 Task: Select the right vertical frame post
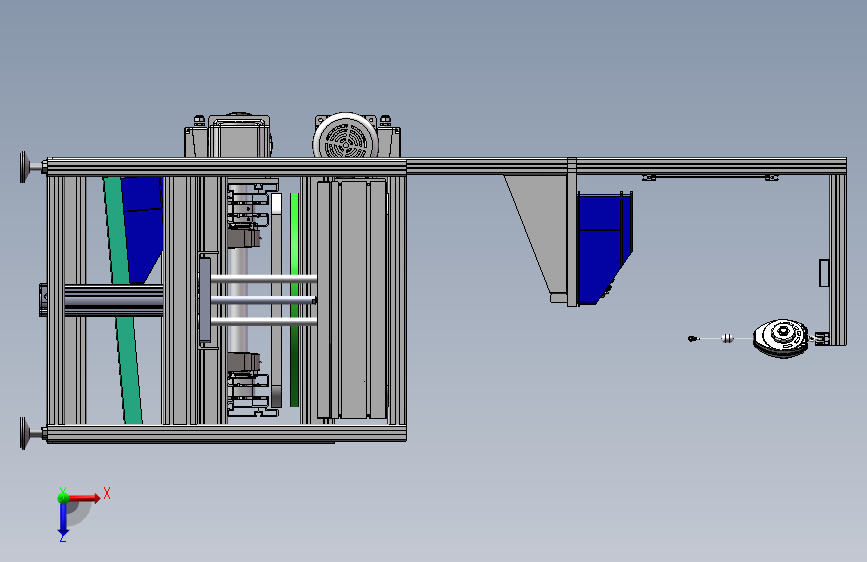click(838, 259)
